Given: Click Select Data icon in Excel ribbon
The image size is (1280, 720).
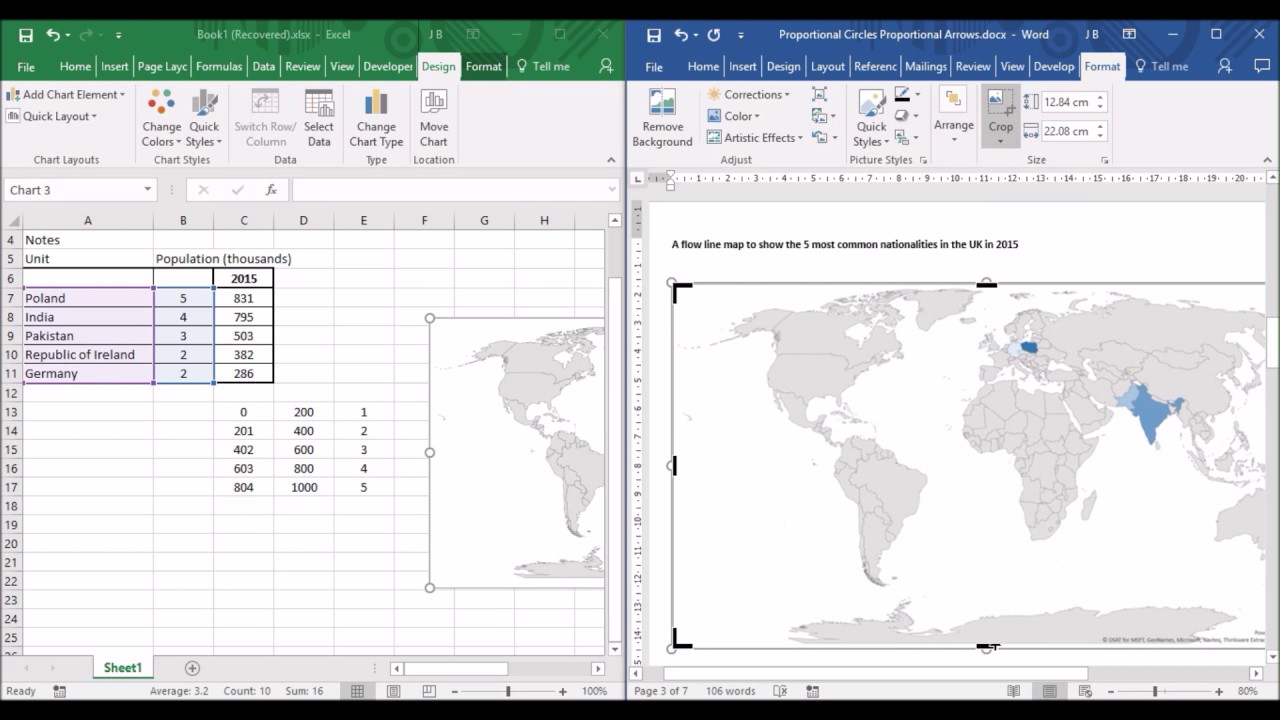Looking at the screenshot, I should (319, 118).
